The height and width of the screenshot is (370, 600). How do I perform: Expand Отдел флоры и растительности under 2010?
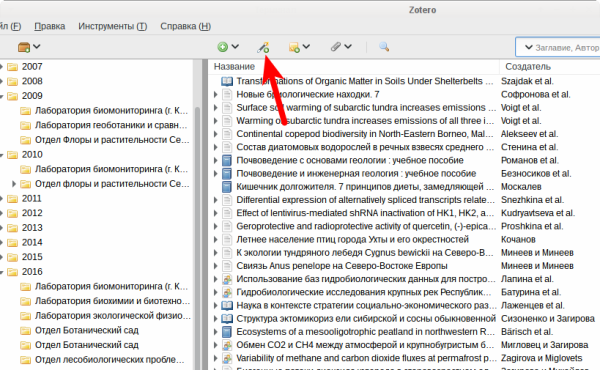click(14, 184)
